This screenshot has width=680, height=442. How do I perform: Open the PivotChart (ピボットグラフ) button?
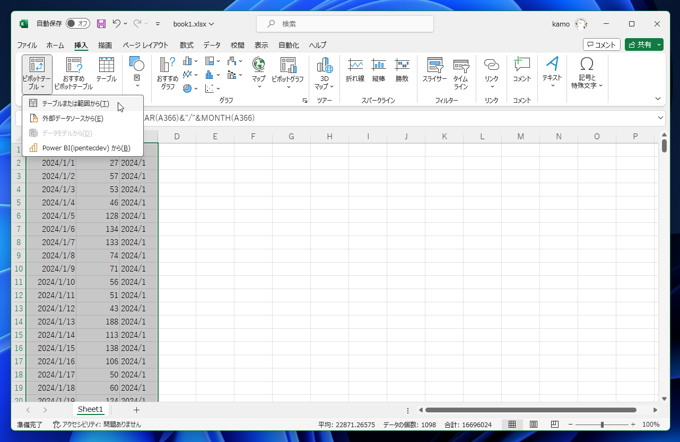coord(288,73)
